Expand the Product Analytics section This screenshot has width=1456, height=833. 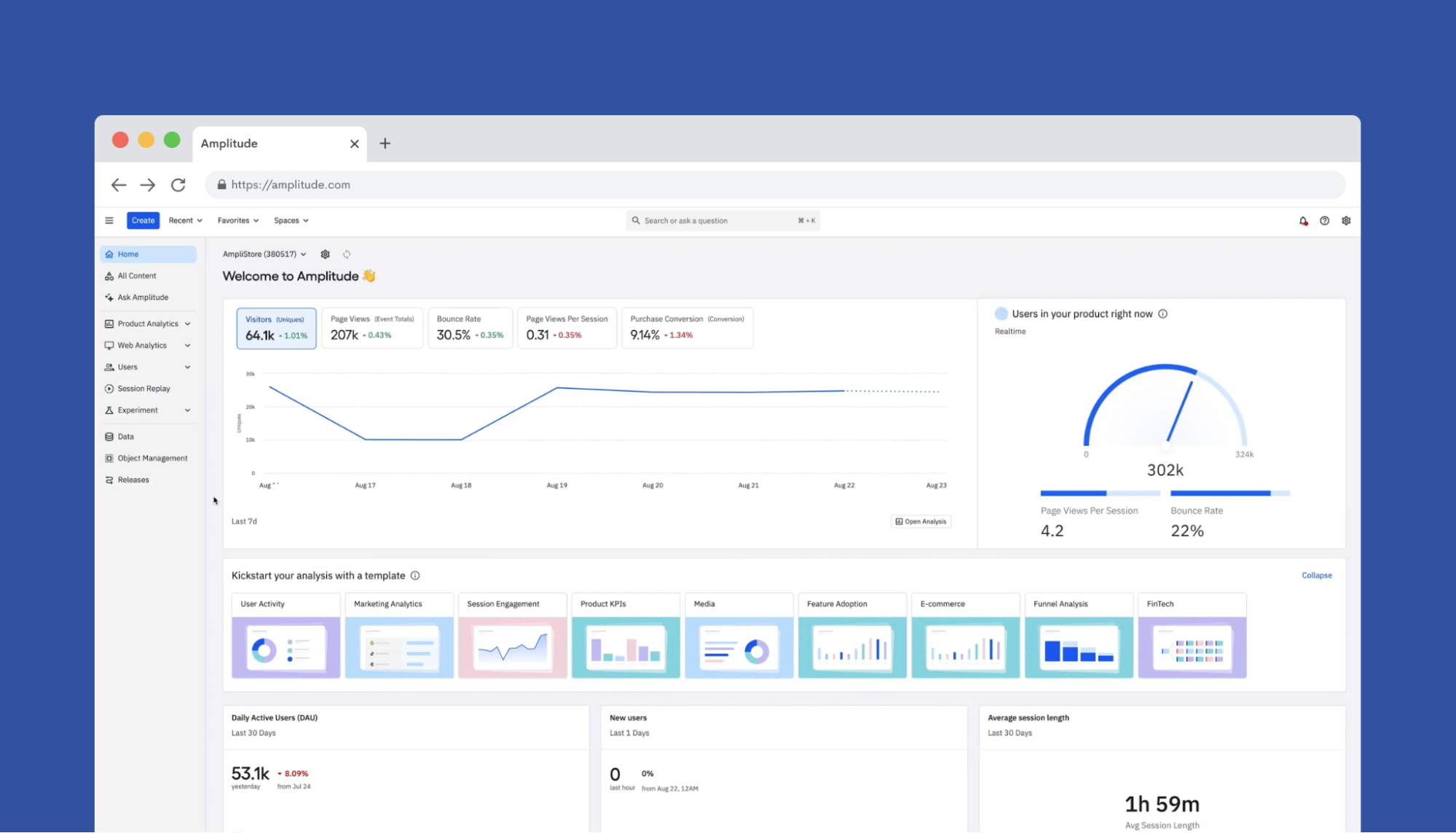pyautogui.click(x=147, y=323)
